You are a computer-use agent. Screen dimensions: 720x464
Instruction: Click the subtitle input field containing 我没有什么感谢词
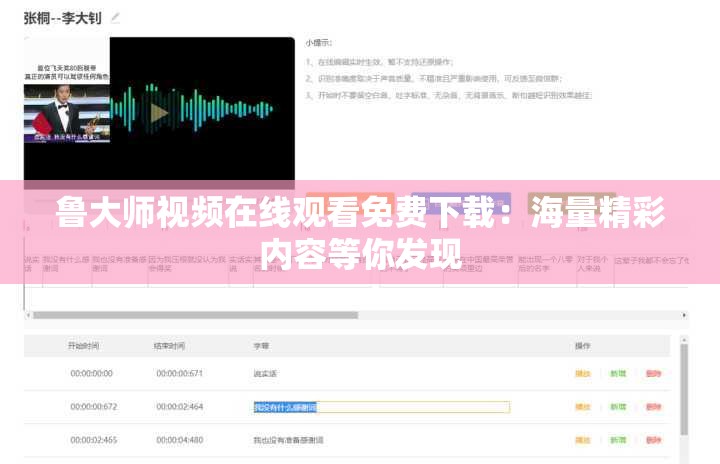(x=381, y=407)
